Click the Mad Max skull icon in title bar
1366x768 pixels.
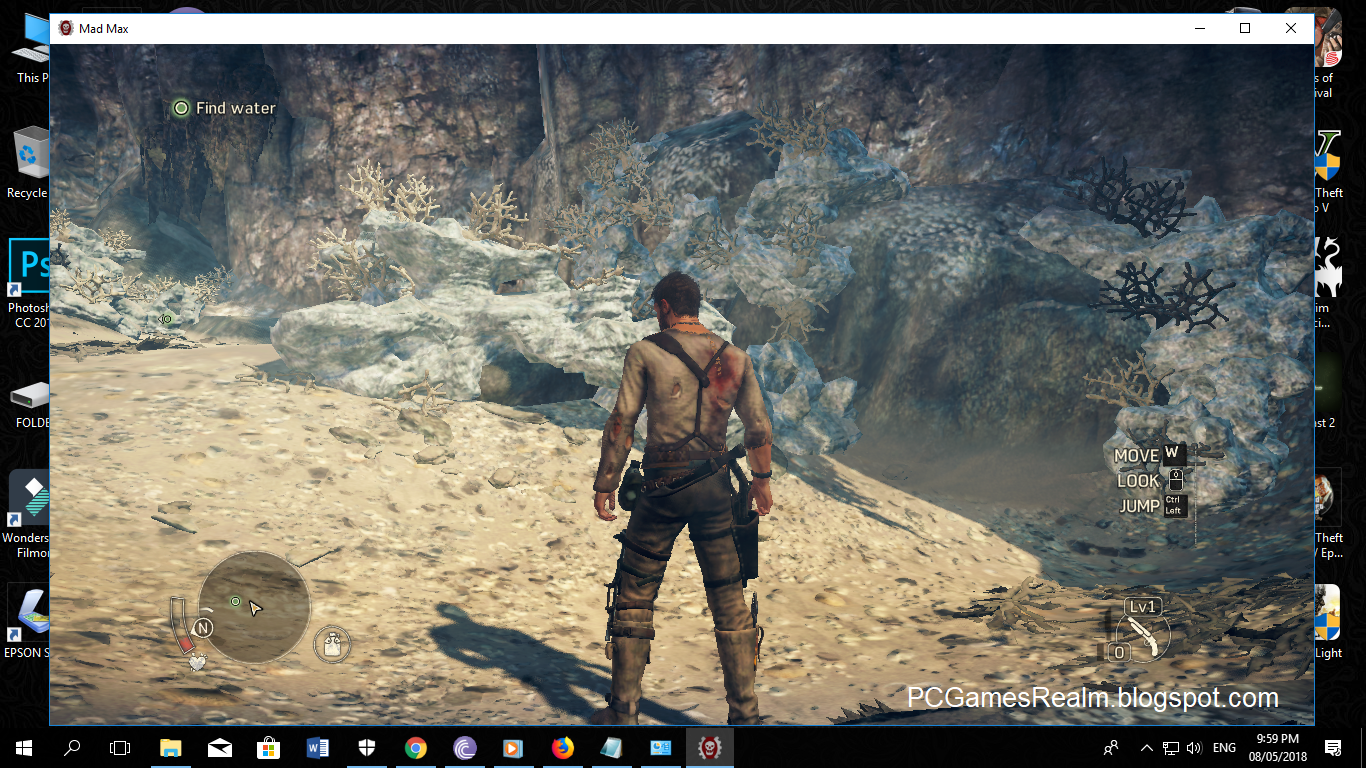coord(66,28)
